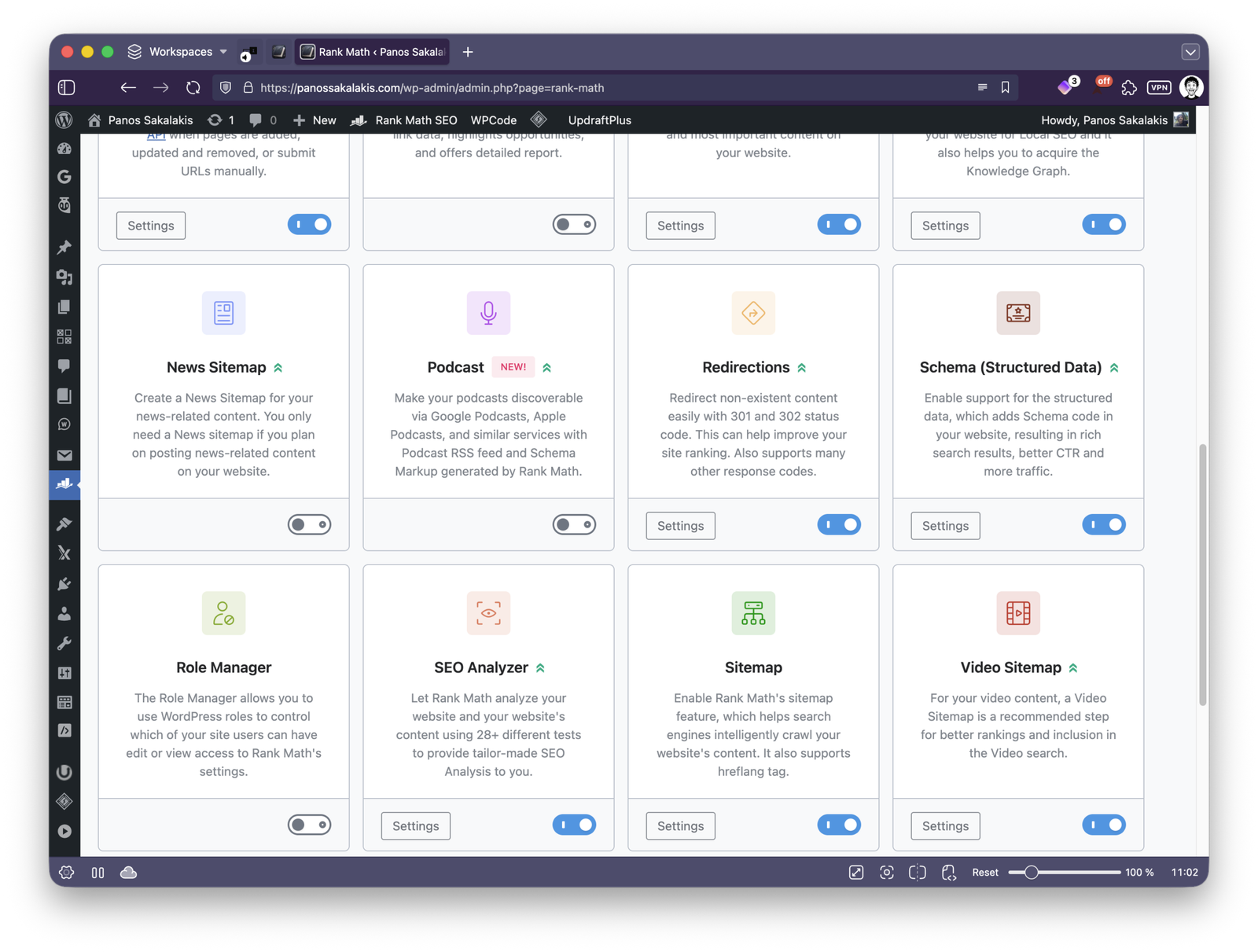
Task: Enable the Podcast module toggle
Action: click(x=574, y=524)
